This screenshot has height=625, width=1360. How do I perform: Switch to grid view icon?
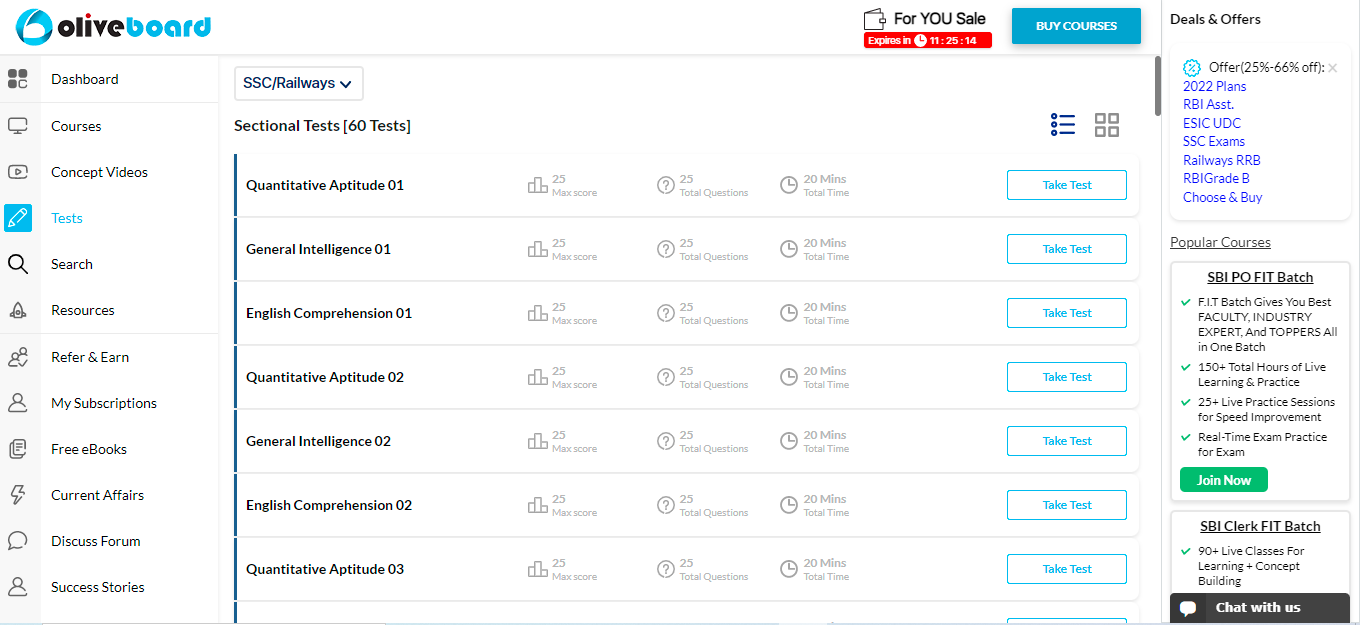pyautogui.click(x=1107, y=125)
